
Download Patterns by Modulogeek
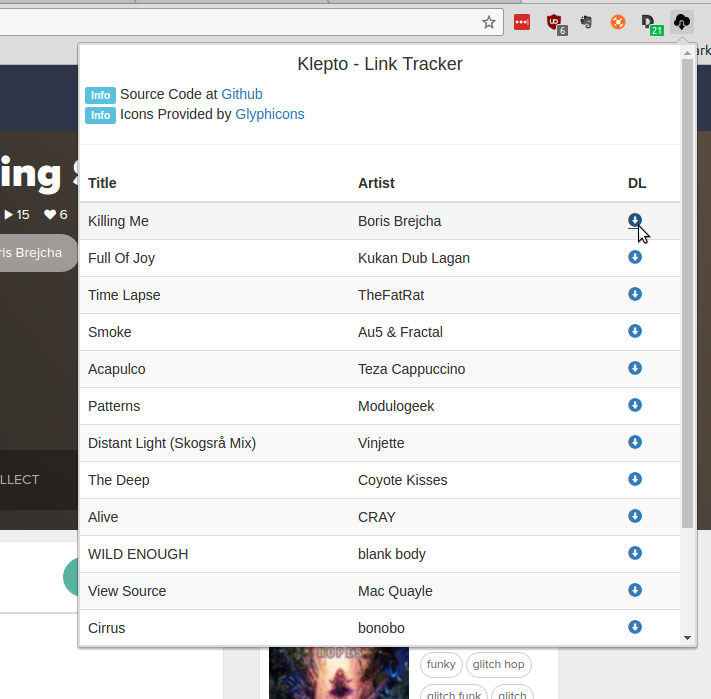635,405
